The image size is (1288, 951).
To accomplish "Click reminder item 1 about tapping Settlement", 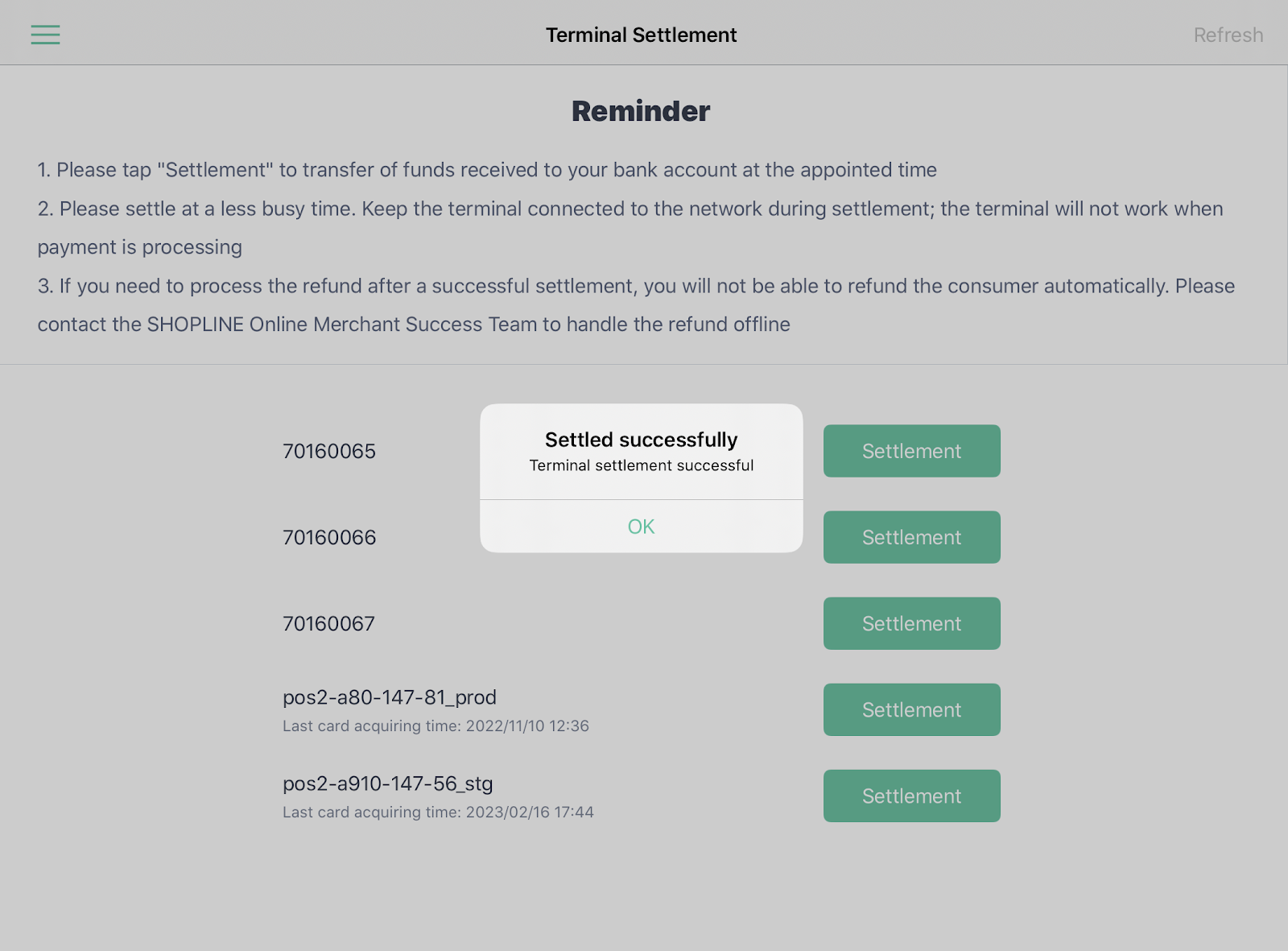I will coord(487,170).
